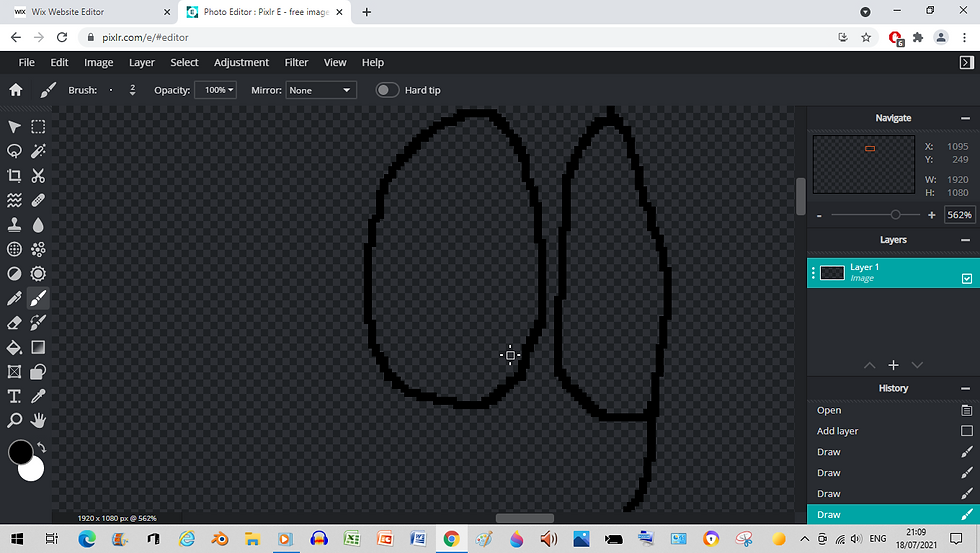
Task: Select the Dodge/Burn tool
Action: [x=14, y=274]
